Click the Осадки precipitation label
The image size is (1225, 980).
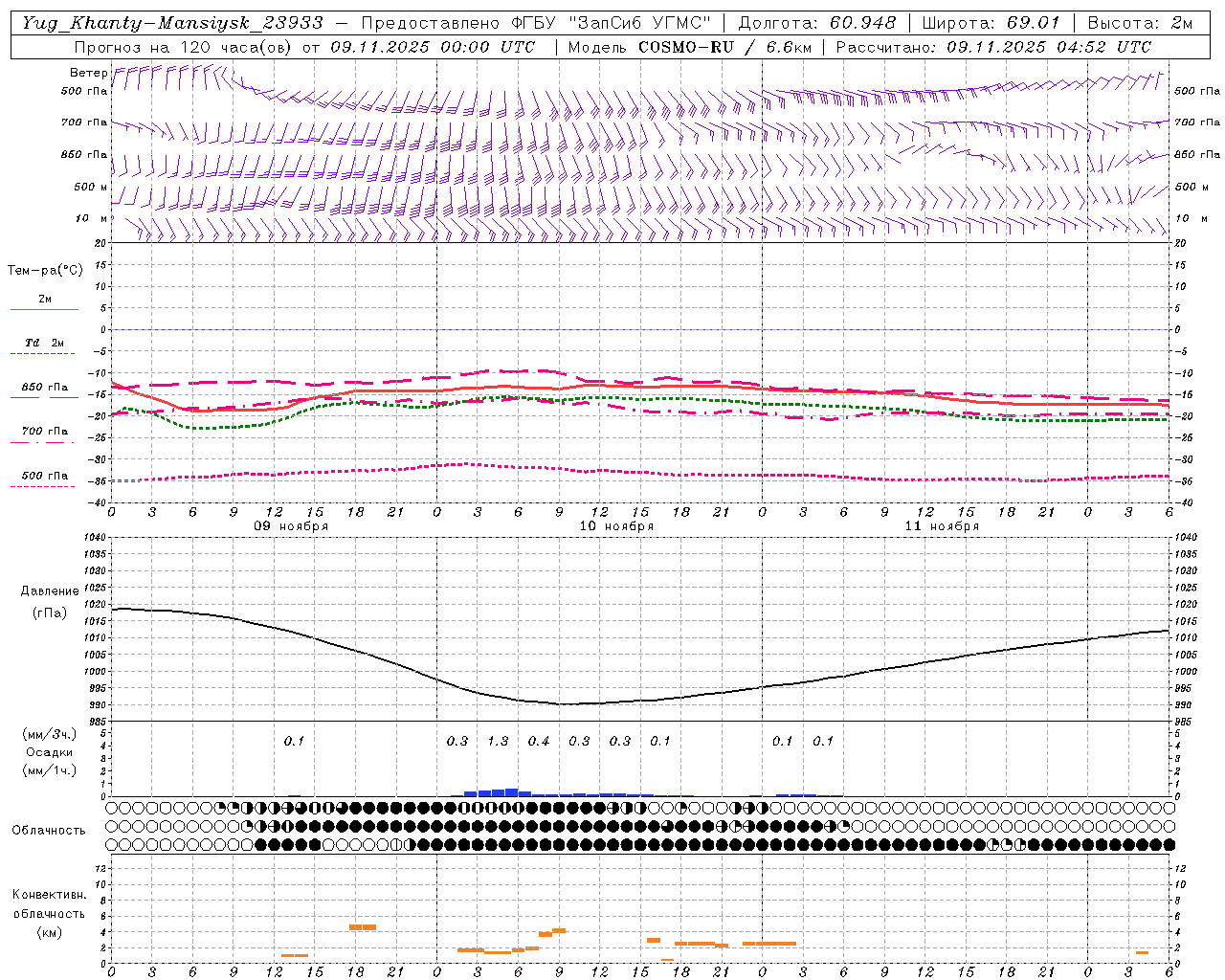tap(50, 752)
